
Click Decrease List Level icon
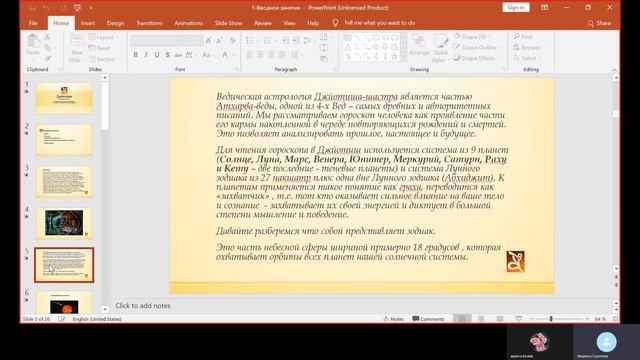point(285,40)
